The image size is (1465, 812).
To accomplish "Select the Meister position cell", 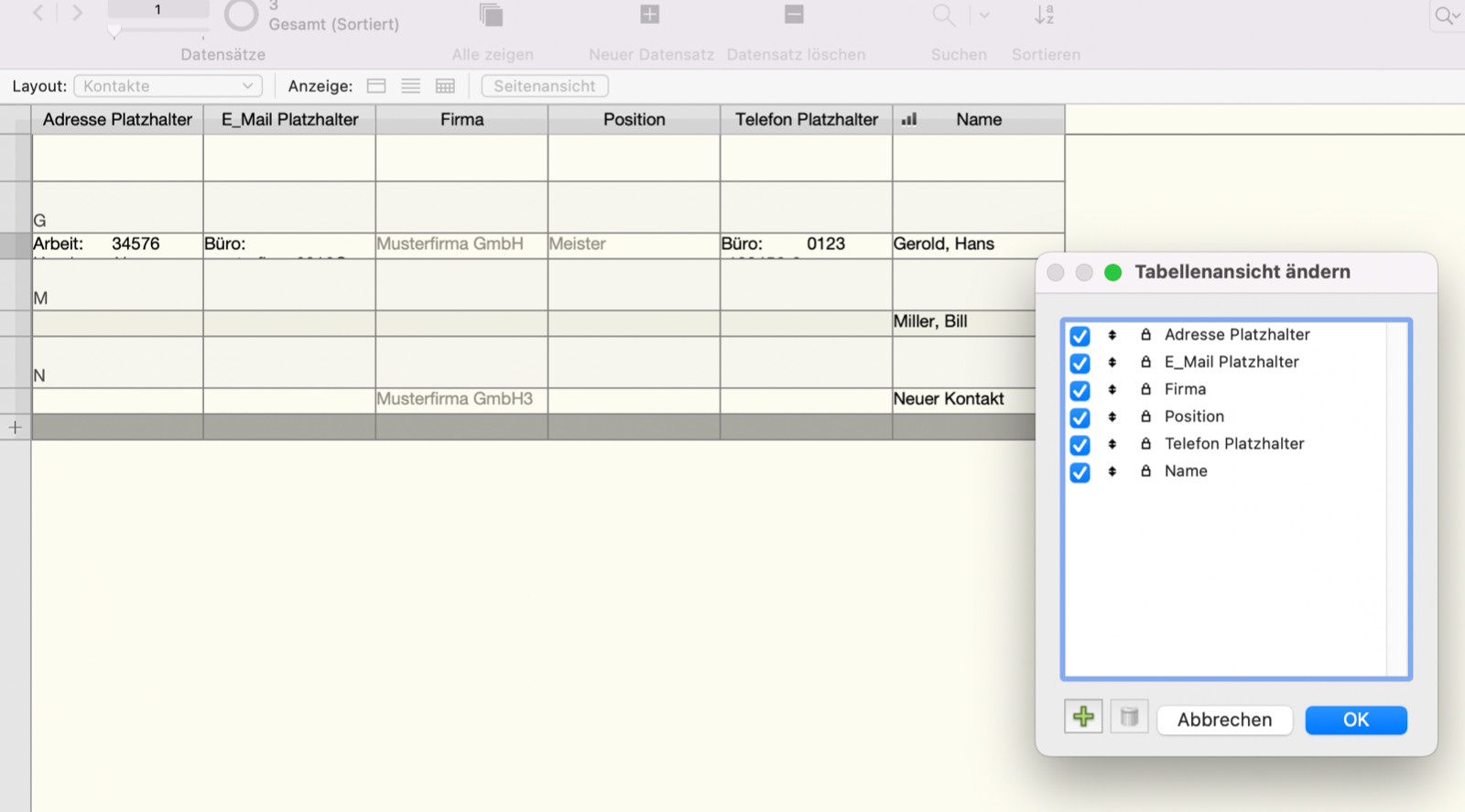I will pyautogui.click(x=634, y=245).
